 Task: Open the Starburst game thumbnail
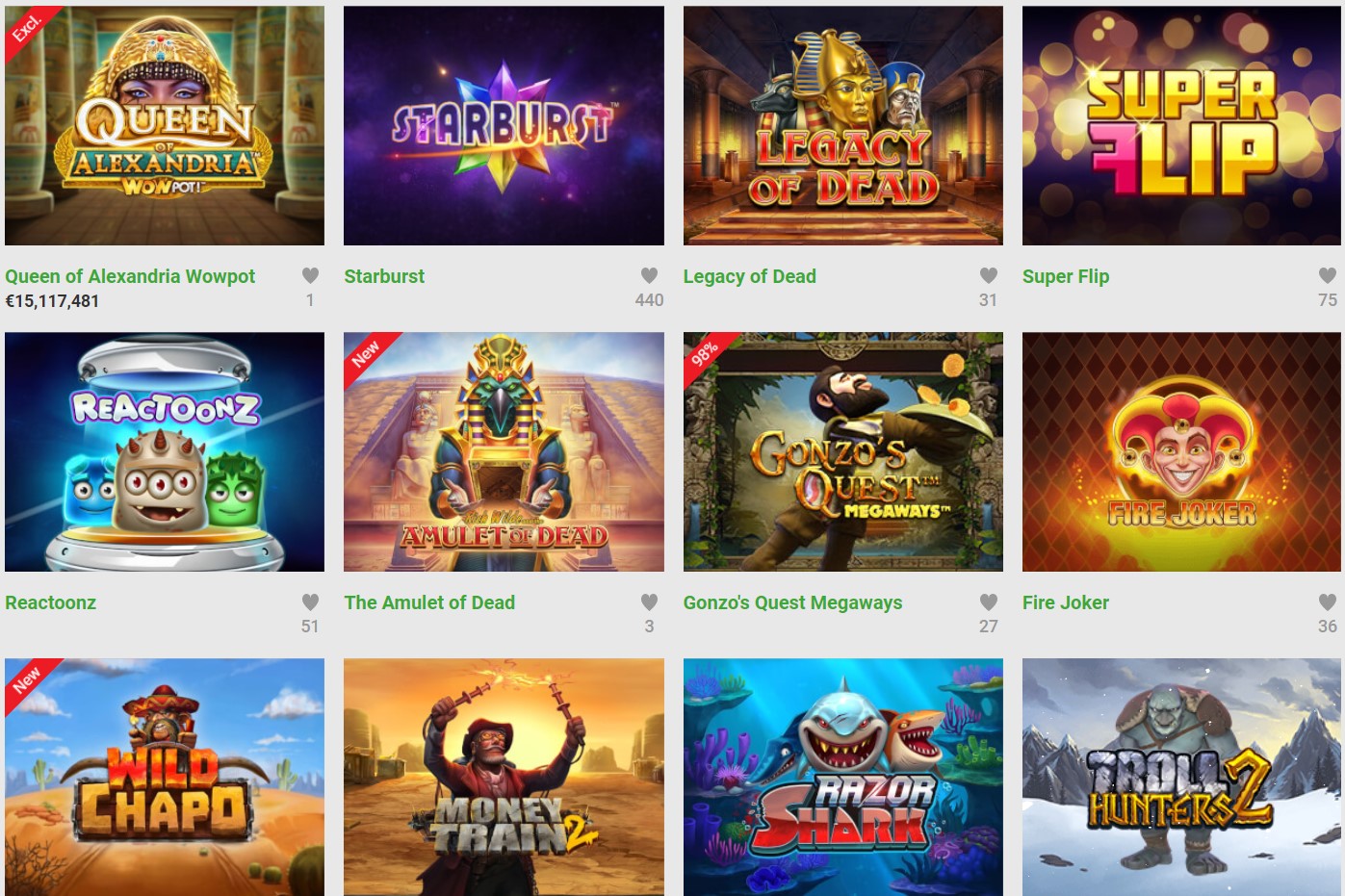[504, 126]
